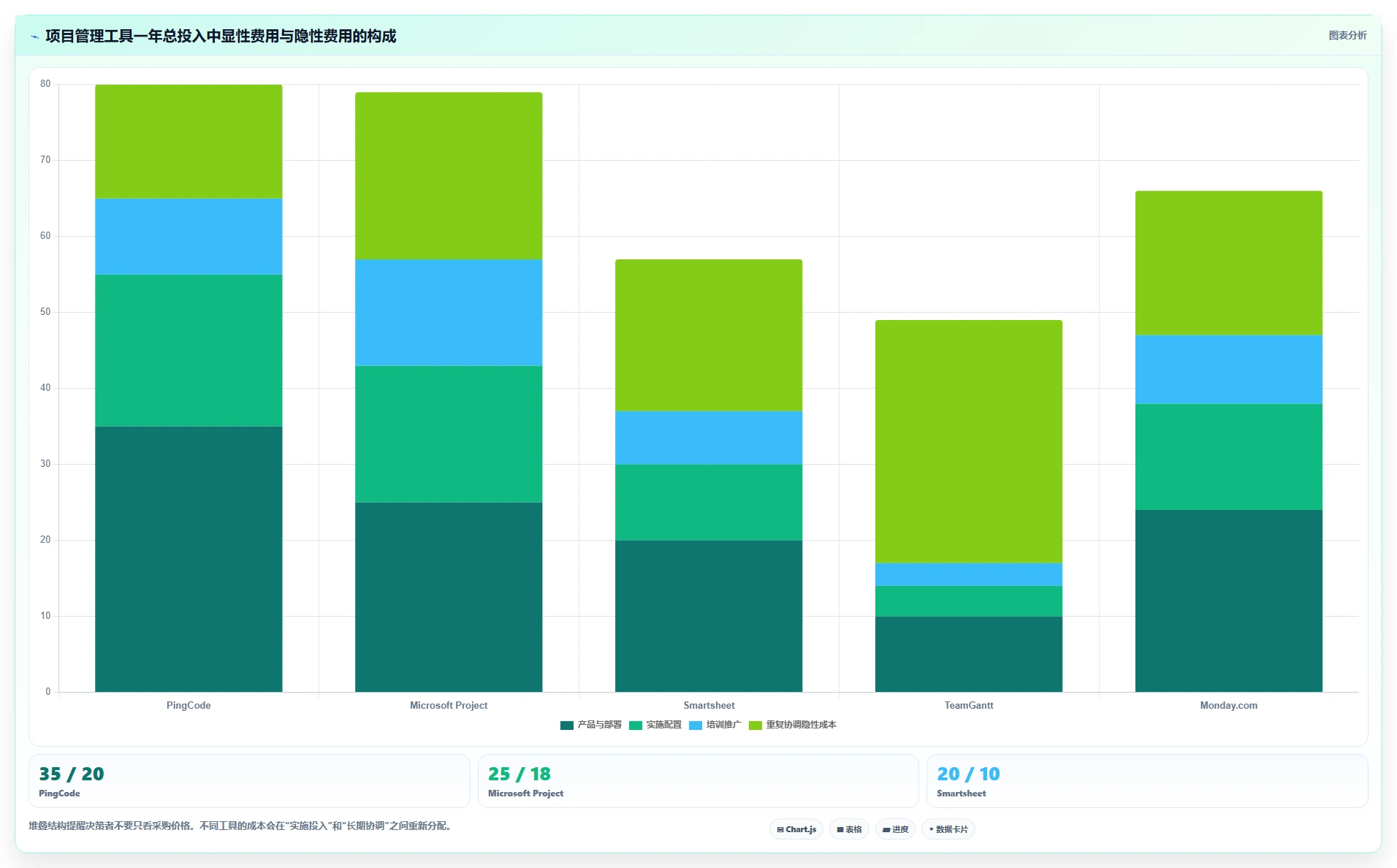The height and width of the screenshot is (868, 1397).
Task: Click Microsoft Project's lime top bar segment
Action: [449, 175]
